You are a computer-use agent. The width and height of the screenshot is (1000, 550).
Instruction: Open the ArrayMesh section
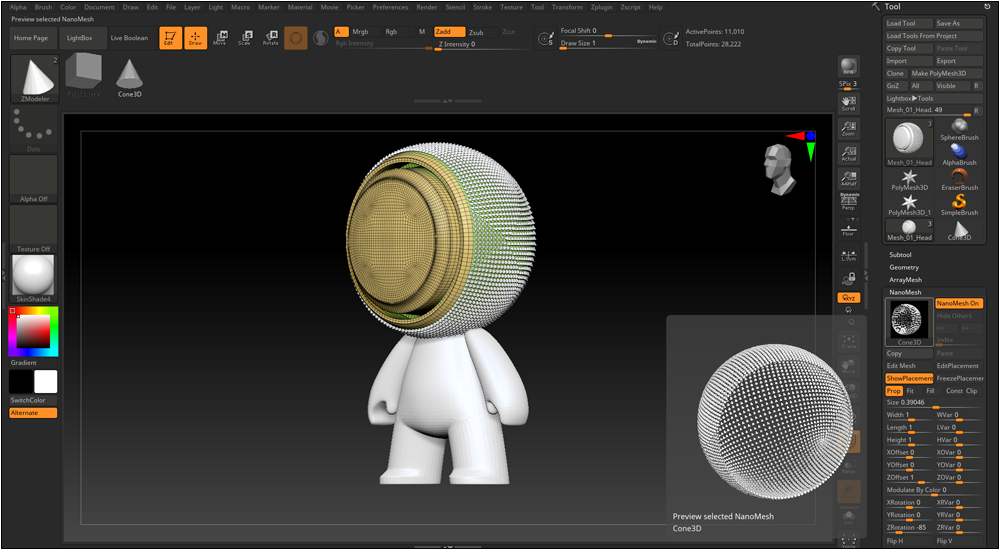pos(905,280)
